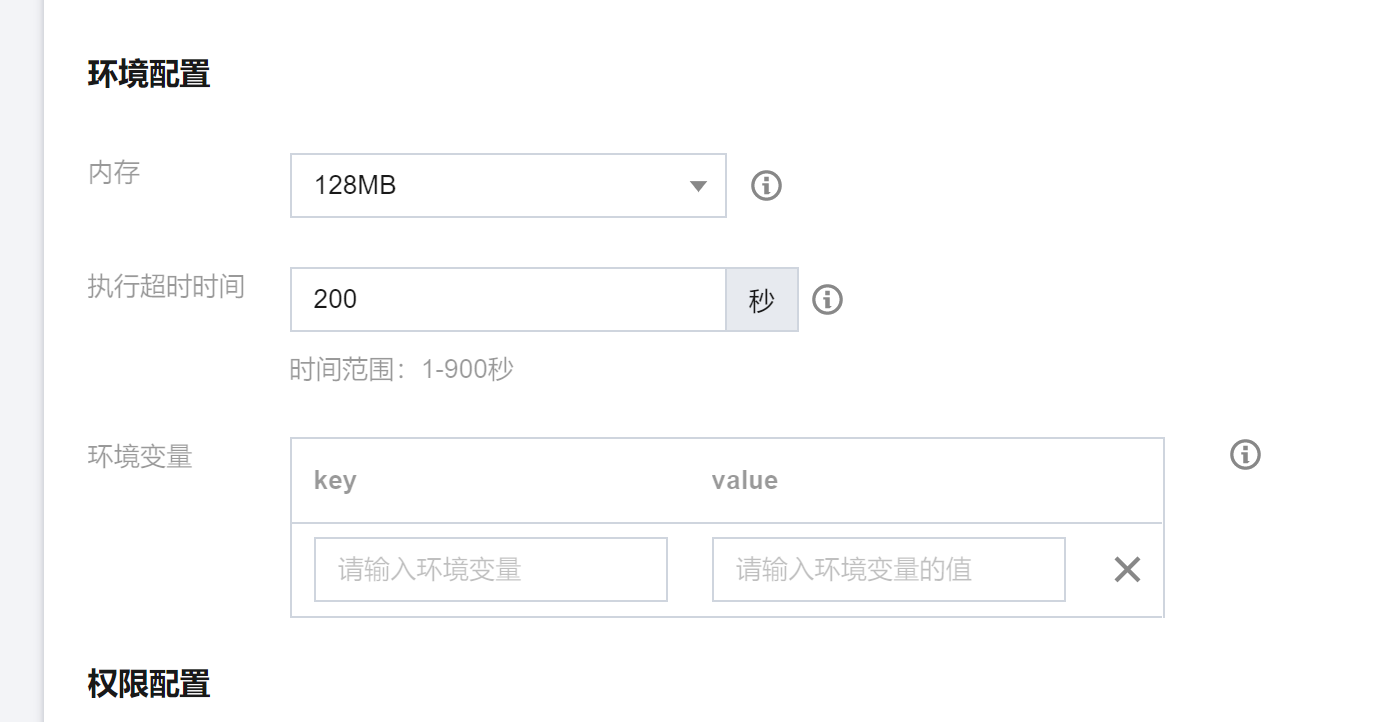Image resolution: width=1384 pixels, height=722 pixels.
Task: Click the 秒 unit box
Action: click(x=762, y=299)
